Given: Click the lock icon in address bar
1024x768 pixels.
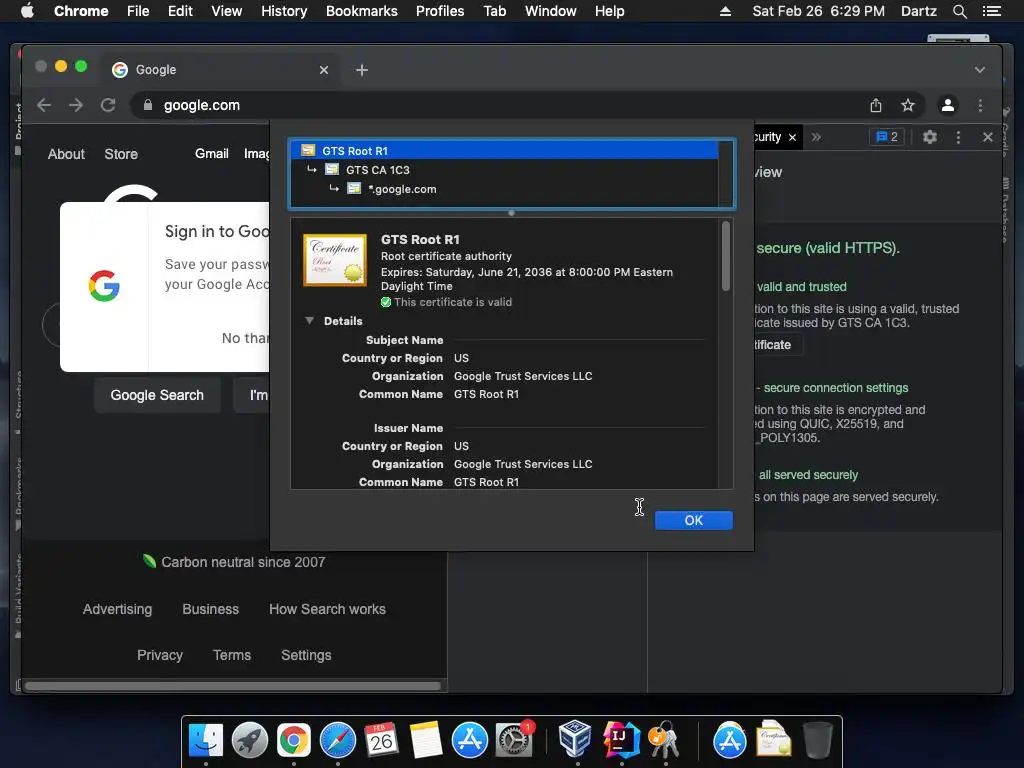Looking at the screenshot, I should click(148, 105).
